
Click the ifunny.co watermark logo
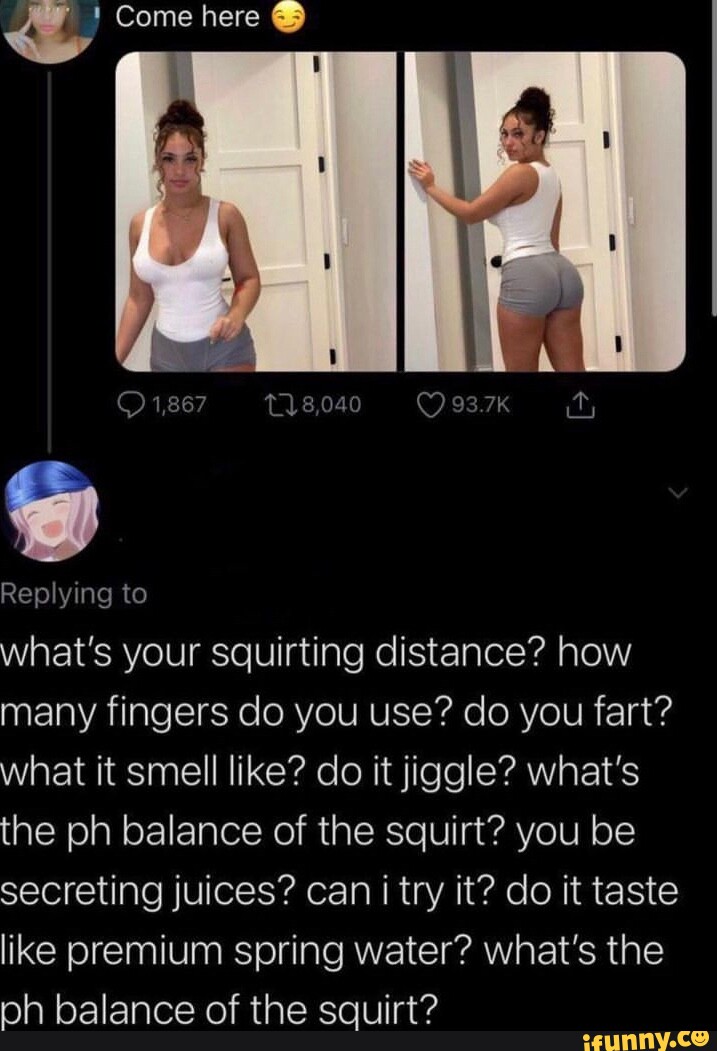[x=646, y=1038]
